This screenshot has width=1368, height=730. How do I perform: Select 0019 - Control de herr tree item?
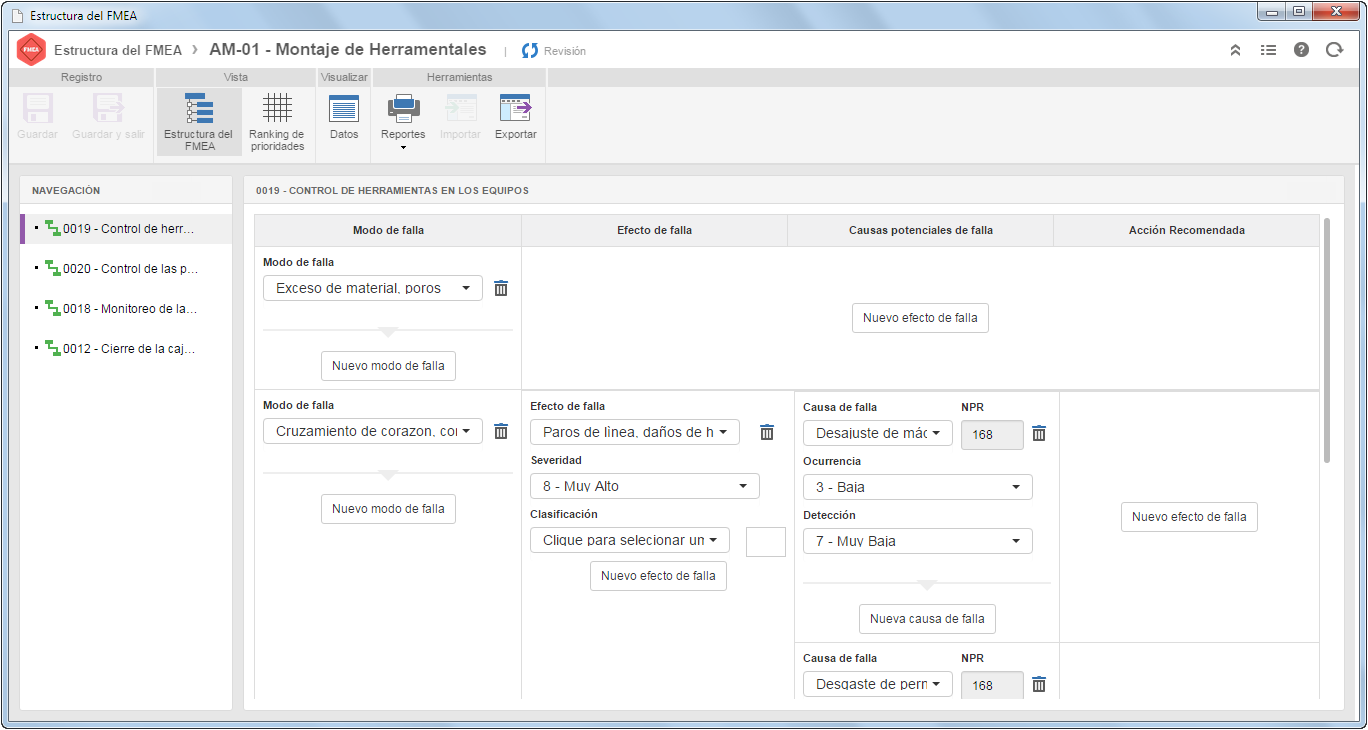click(x=126, y=228)
